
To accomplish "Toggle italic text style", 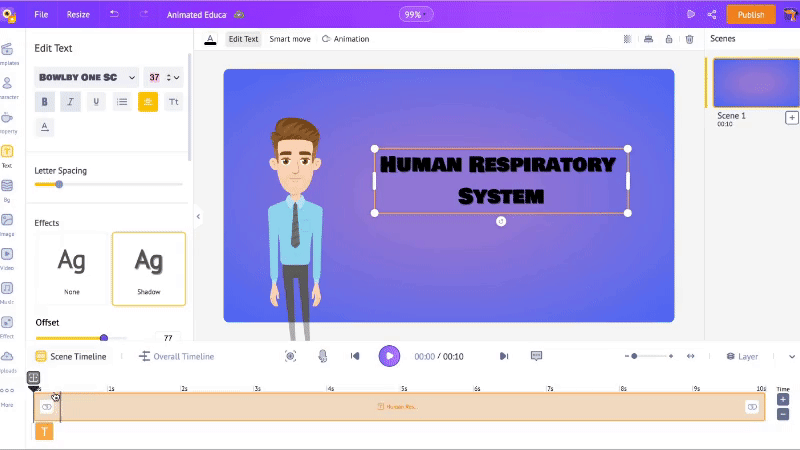I will (x=70, y=101).
